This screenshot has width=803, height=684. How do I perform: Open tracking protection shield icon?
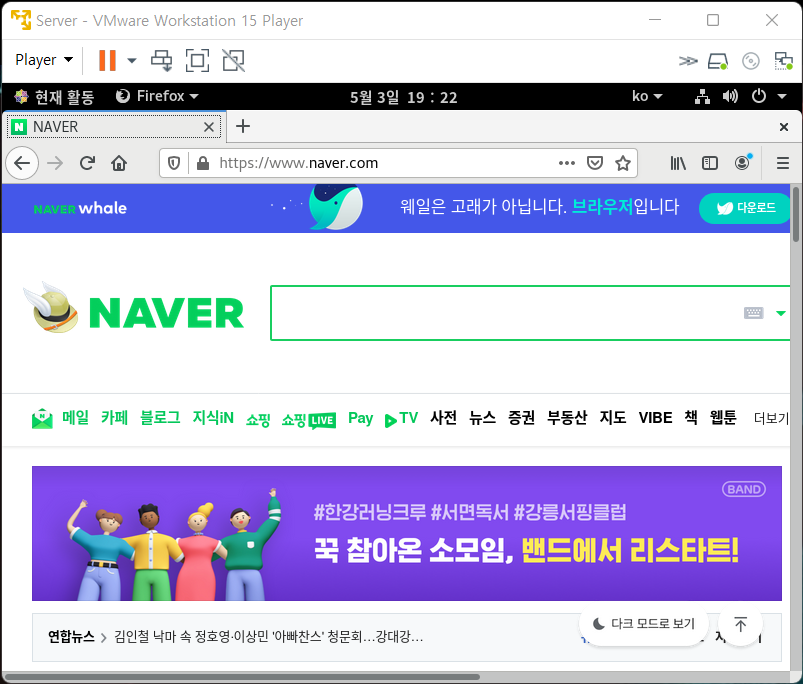(174, 163)
